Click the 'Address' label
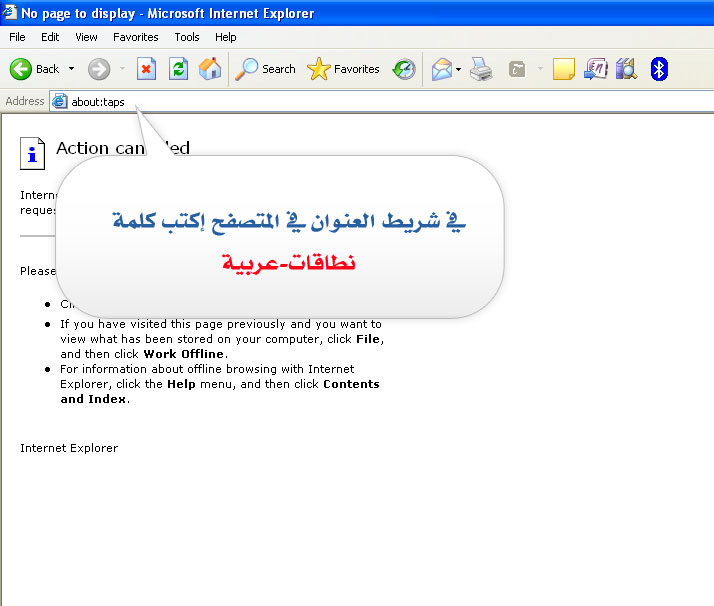This screenshot has height=606, width=714. [25, 101]
